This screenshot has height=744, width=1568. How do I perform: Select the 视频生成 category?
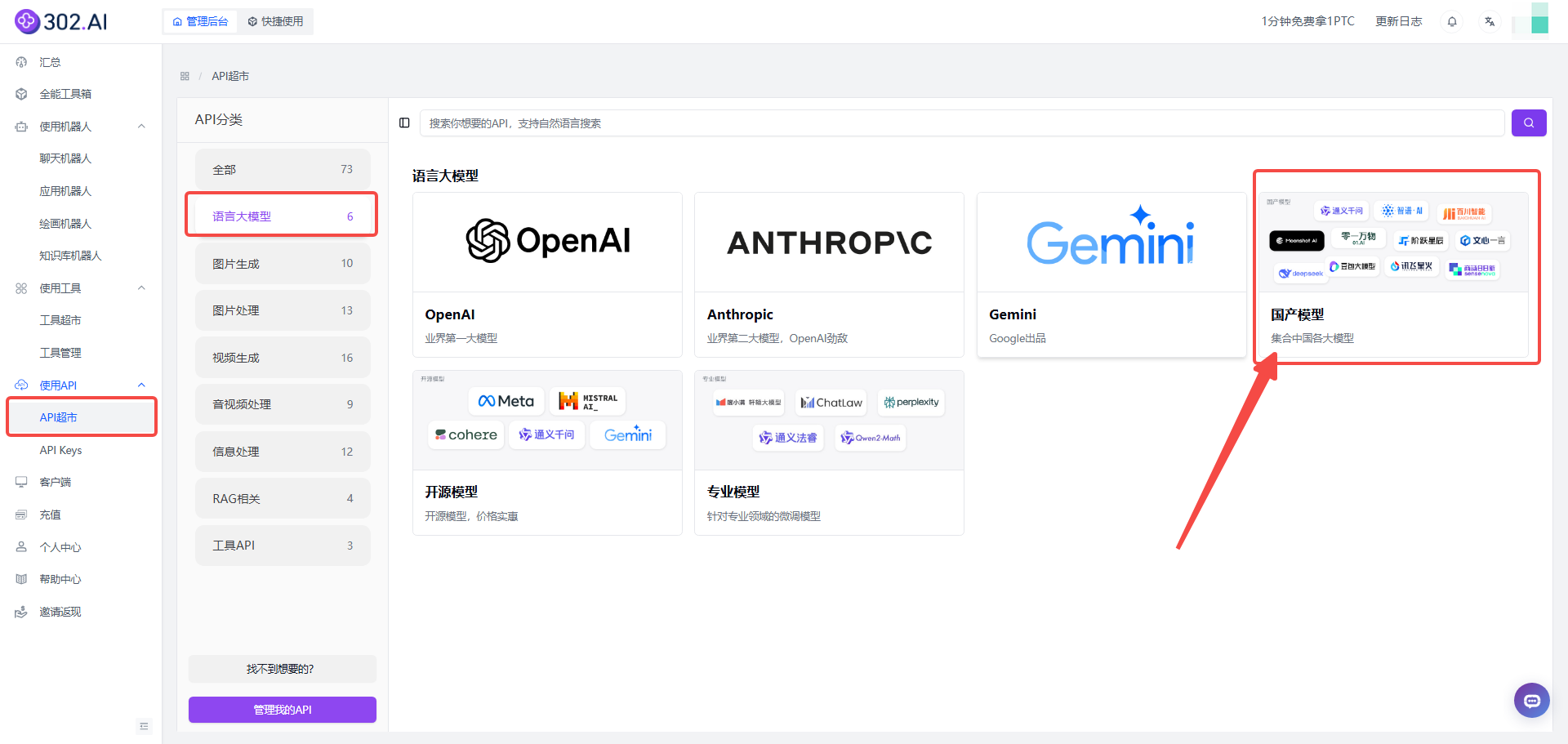(283, 358)
